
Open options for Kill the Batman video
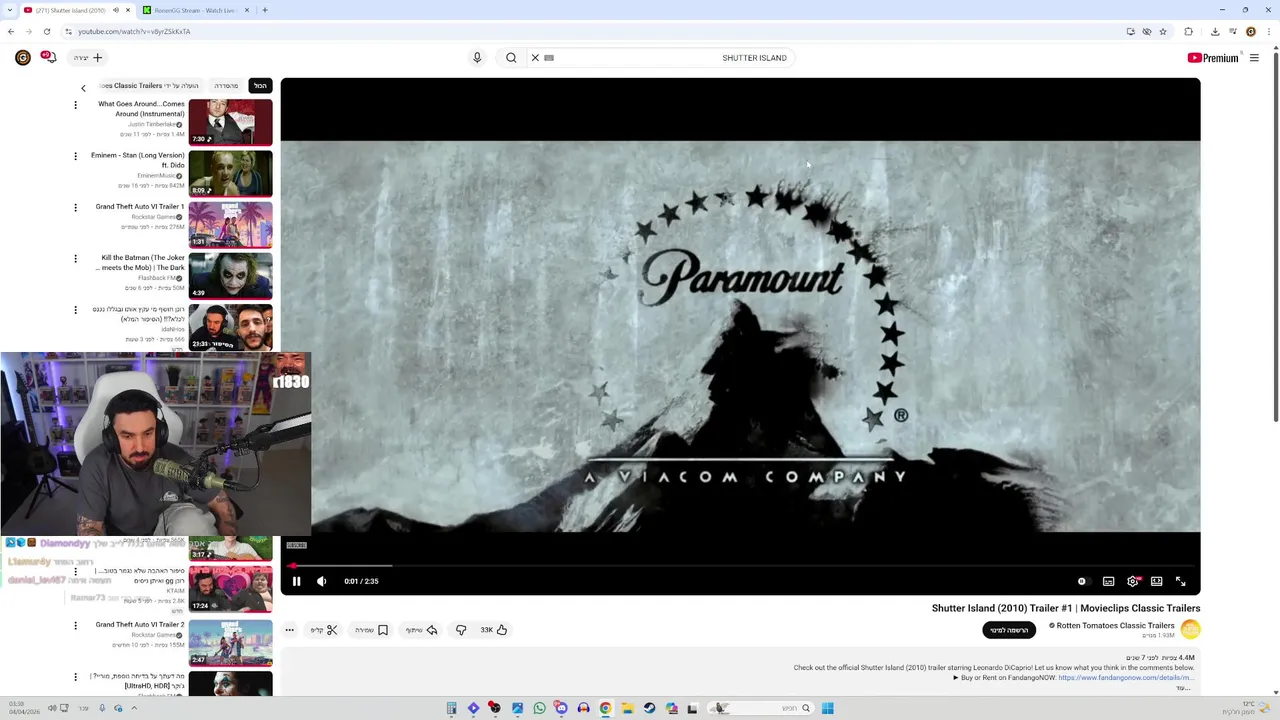click(x=75, y=258)
